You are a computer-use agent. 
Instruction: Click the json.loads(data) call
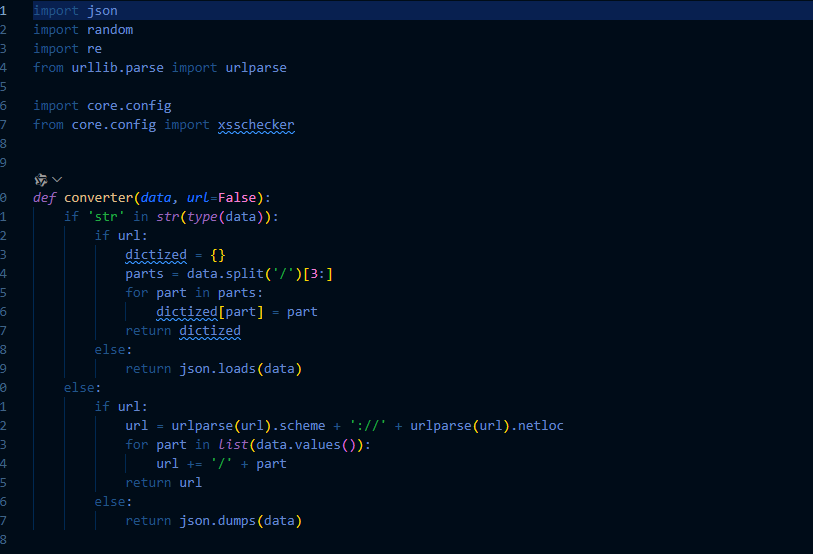point(240,368)
